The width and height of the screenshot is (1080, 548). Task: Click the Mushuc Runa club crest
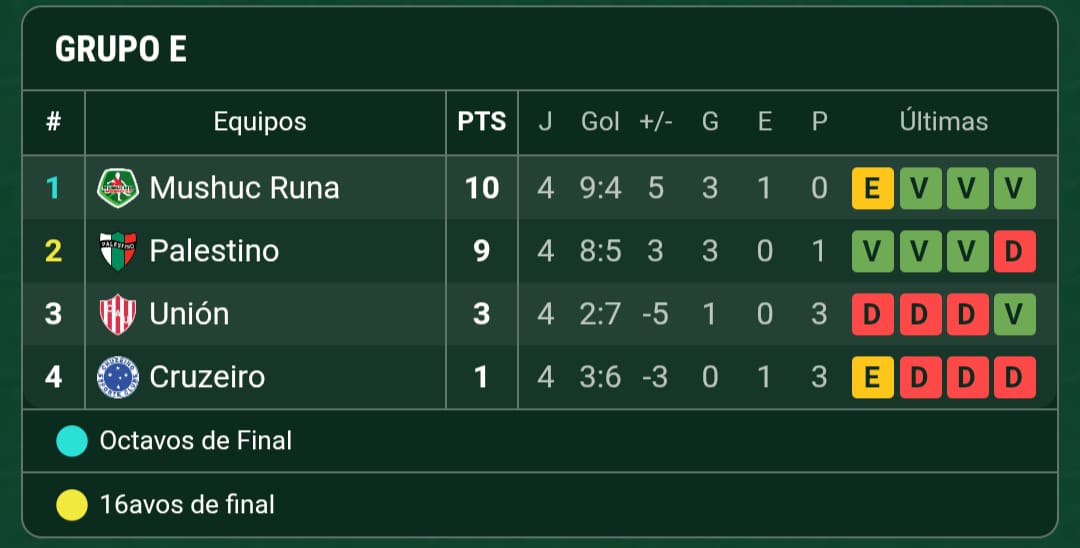(x=117, y=188)
